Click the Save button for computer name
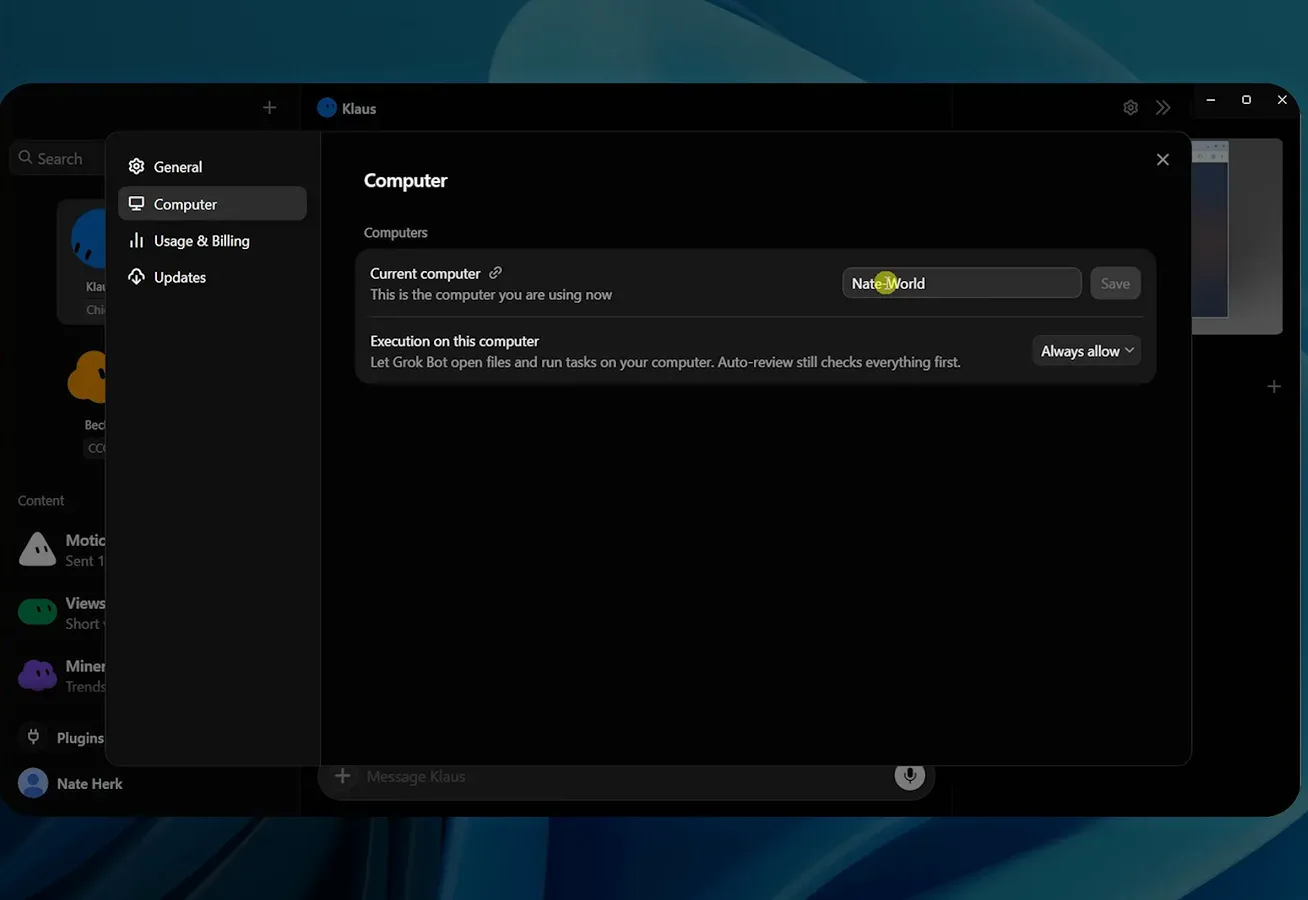 pyautogui.click(x=1115, y=283)
